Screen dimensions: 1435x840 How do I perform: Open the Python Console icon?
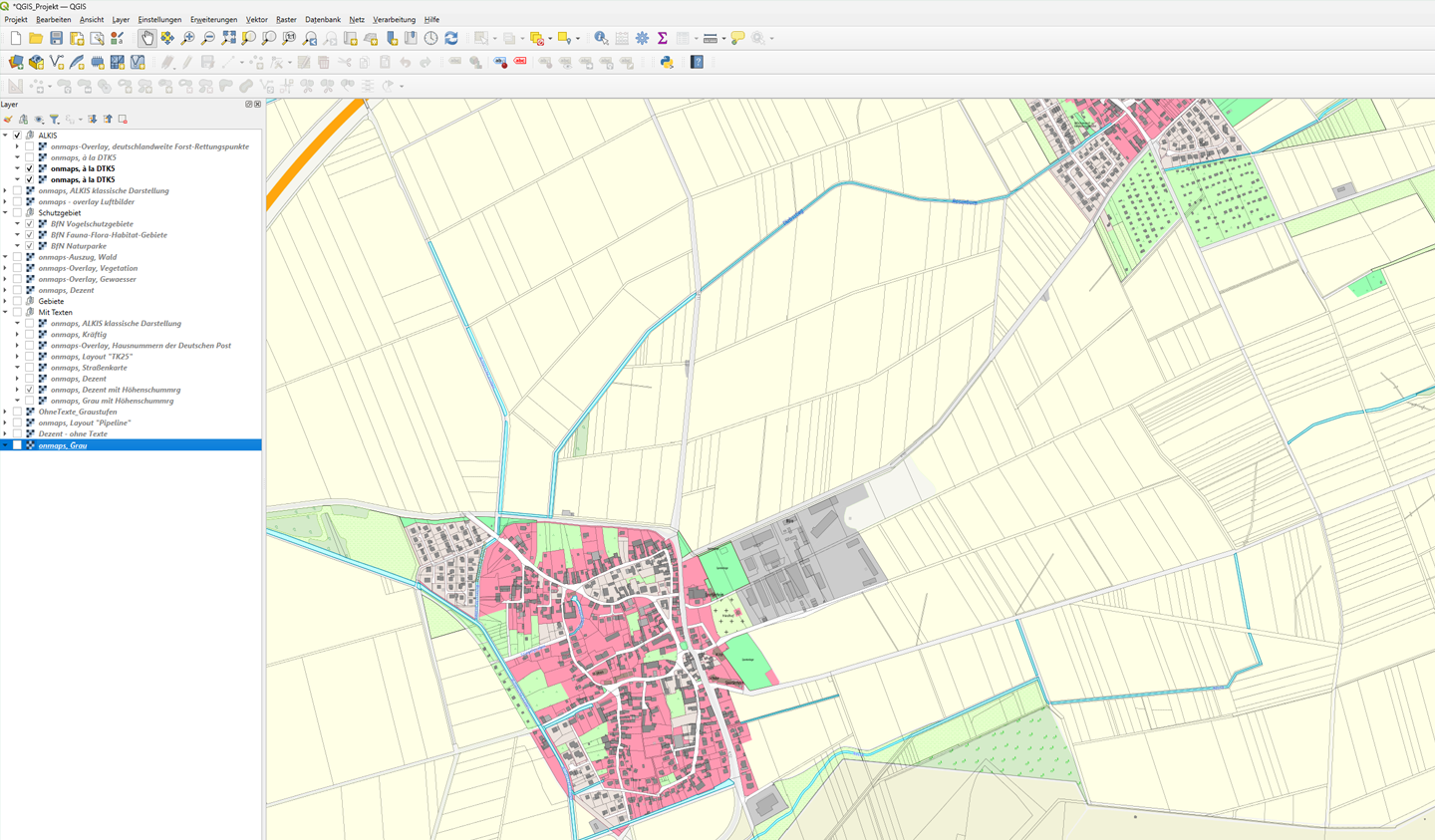tap(667, 62)
